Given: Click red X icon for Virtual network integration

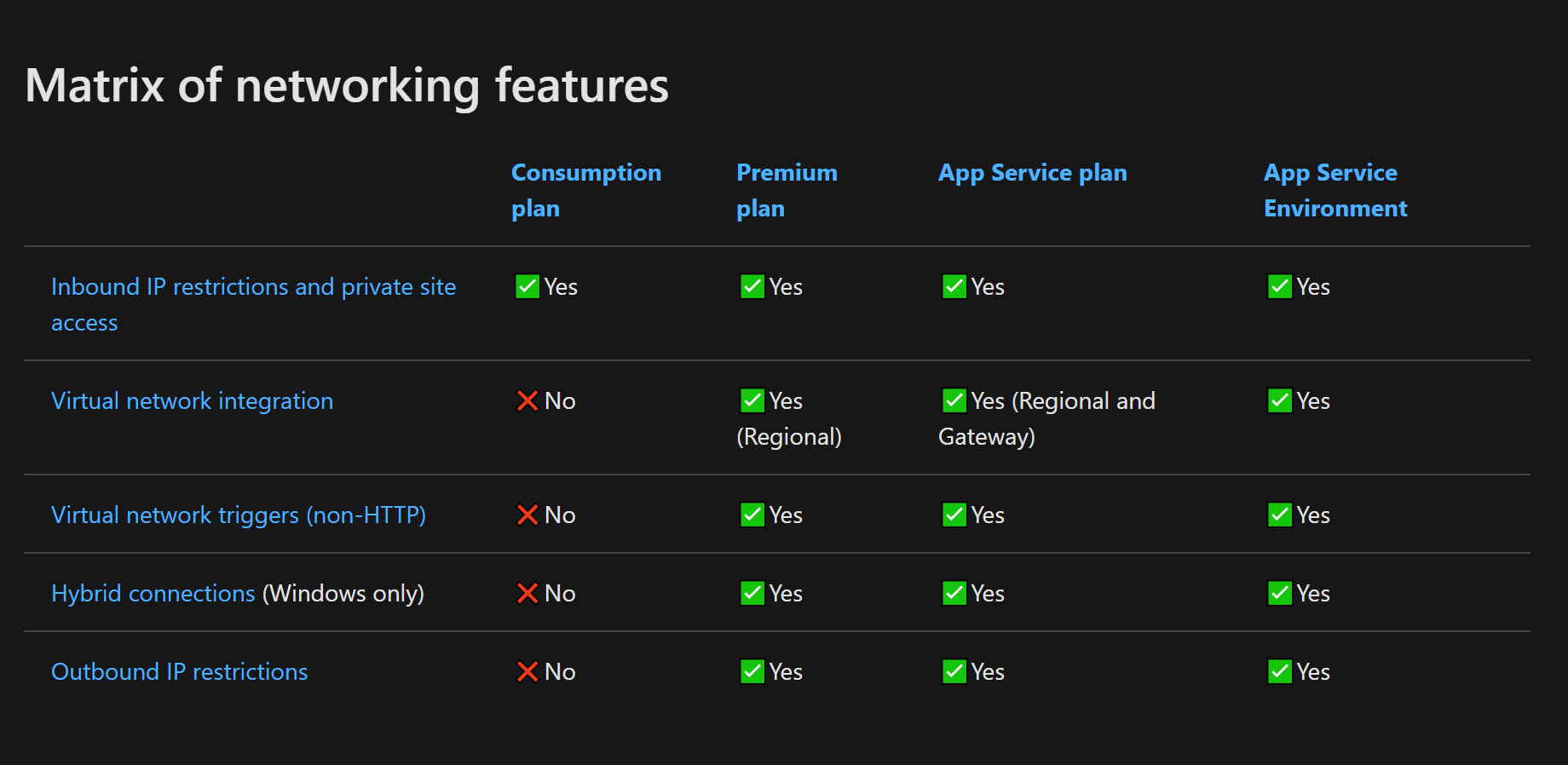Looking at the screenshot, I should click(527, 400).
